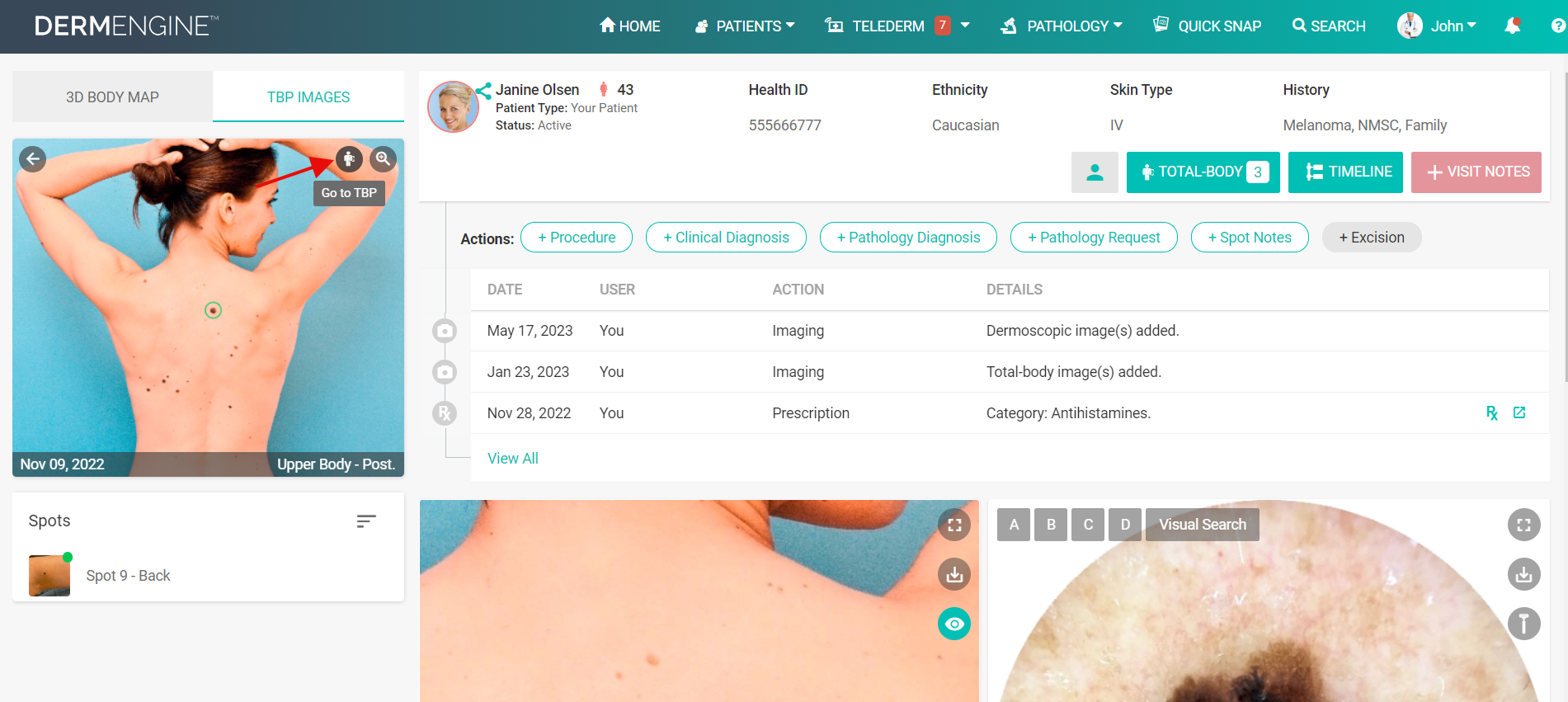Open Search from the top bar
The height and width of the screenshot is (702, 1568).
[1329, 26]
